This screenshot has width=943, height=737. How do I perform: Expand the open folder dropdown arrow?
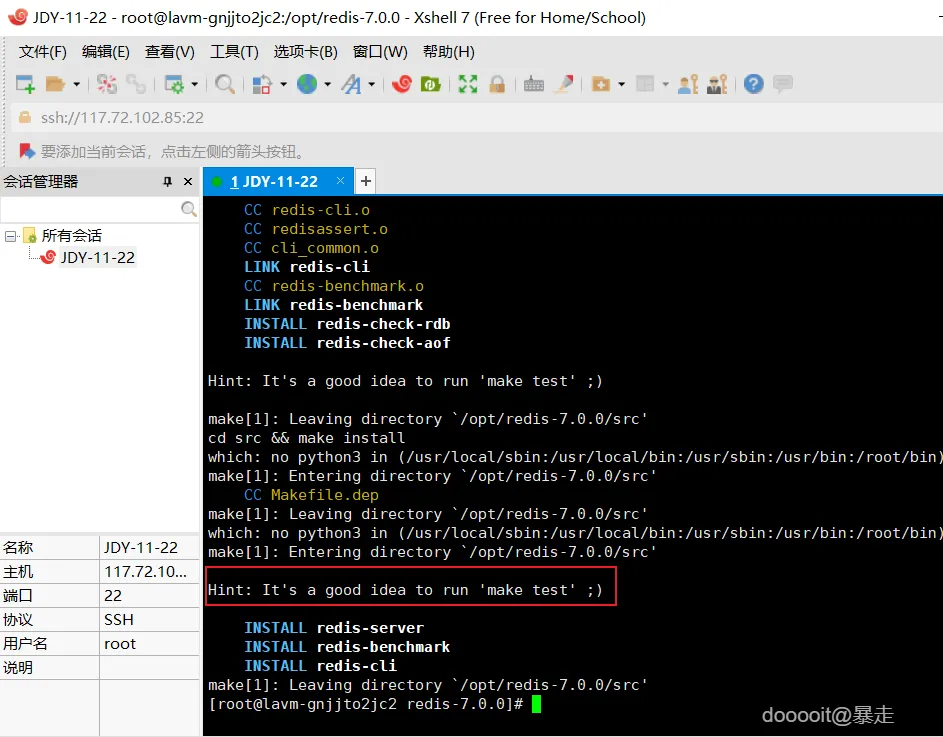click(x=76, y=84)
